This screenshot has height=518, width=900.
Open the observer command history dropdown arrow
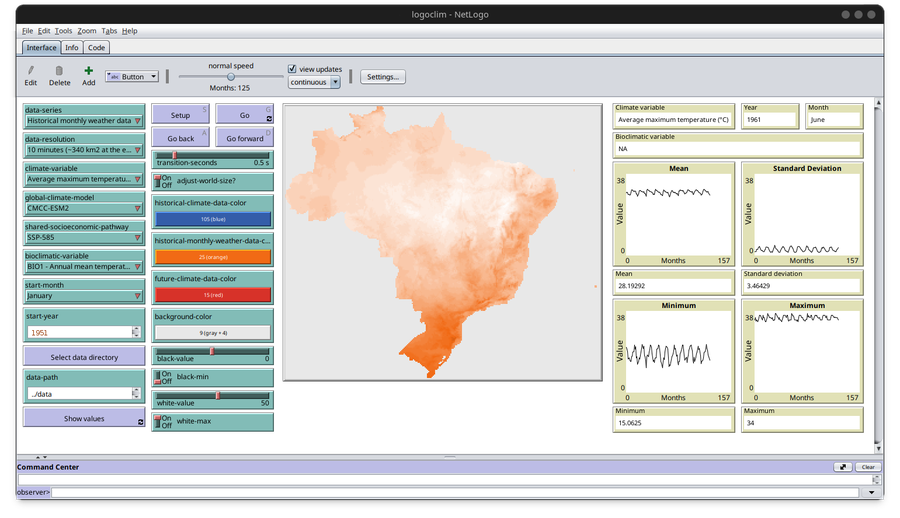[x=871, y=492]
